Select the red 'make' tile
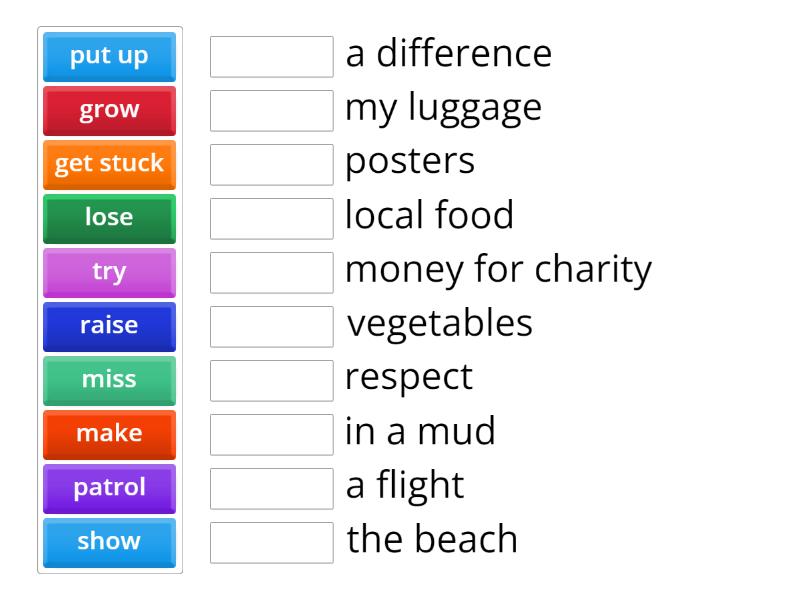This screenshot has height=600, width=800. [x=109, y=435]
